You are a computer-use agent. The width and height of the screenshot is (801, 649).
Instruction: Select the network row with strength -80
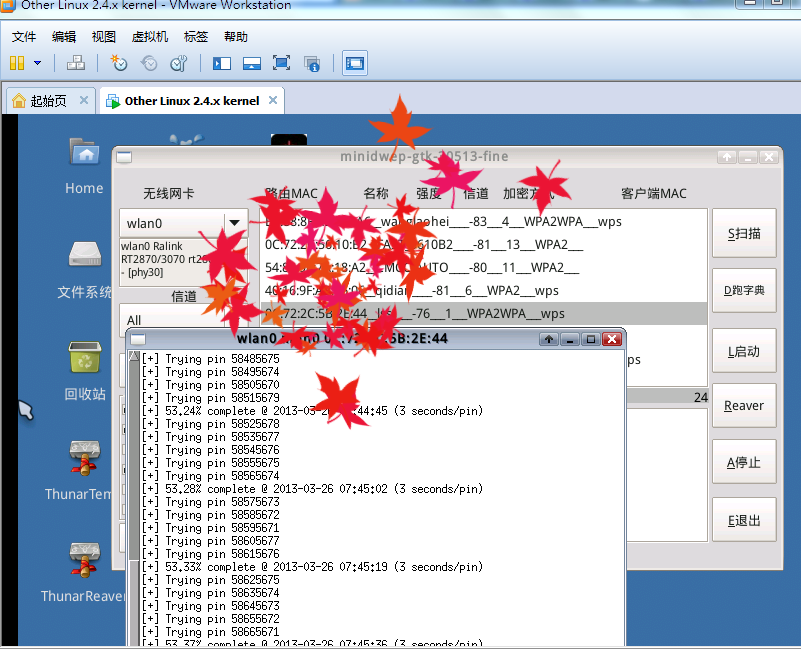[484, 267]
